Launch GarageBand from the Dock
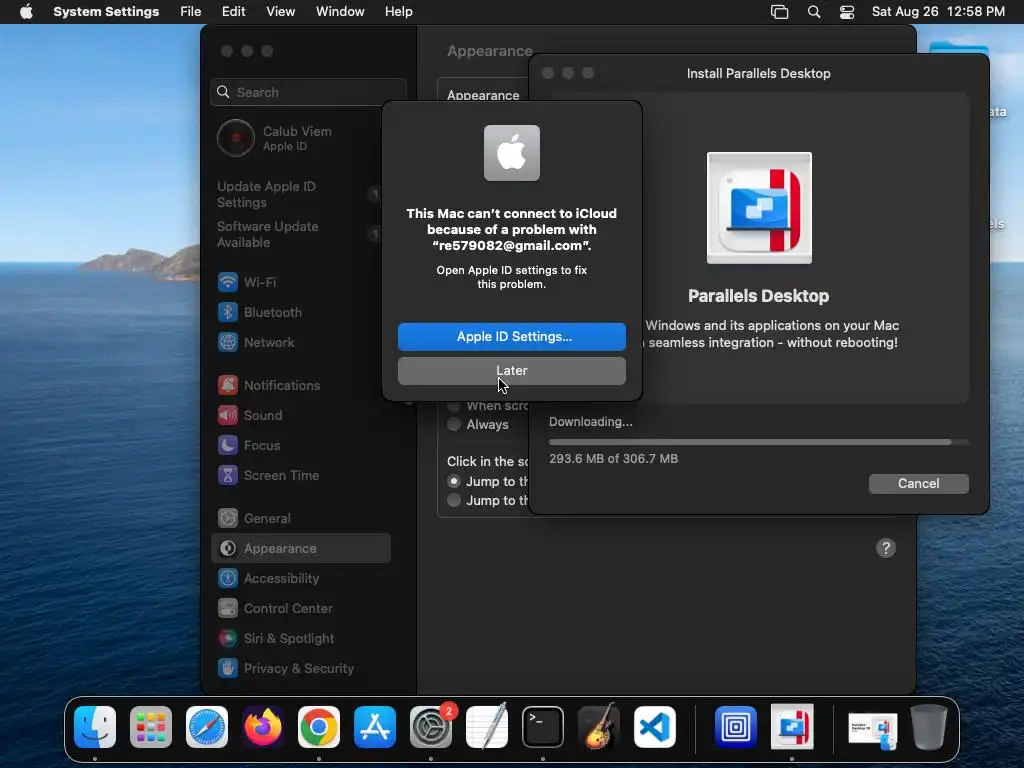This screenshot has height=768, width=1024. point(599,727)
